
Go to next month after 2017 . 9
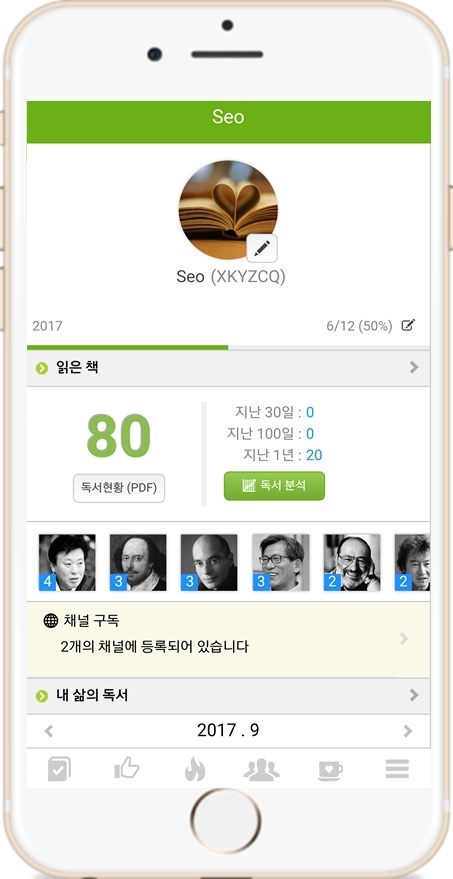(x=408, y=731)
